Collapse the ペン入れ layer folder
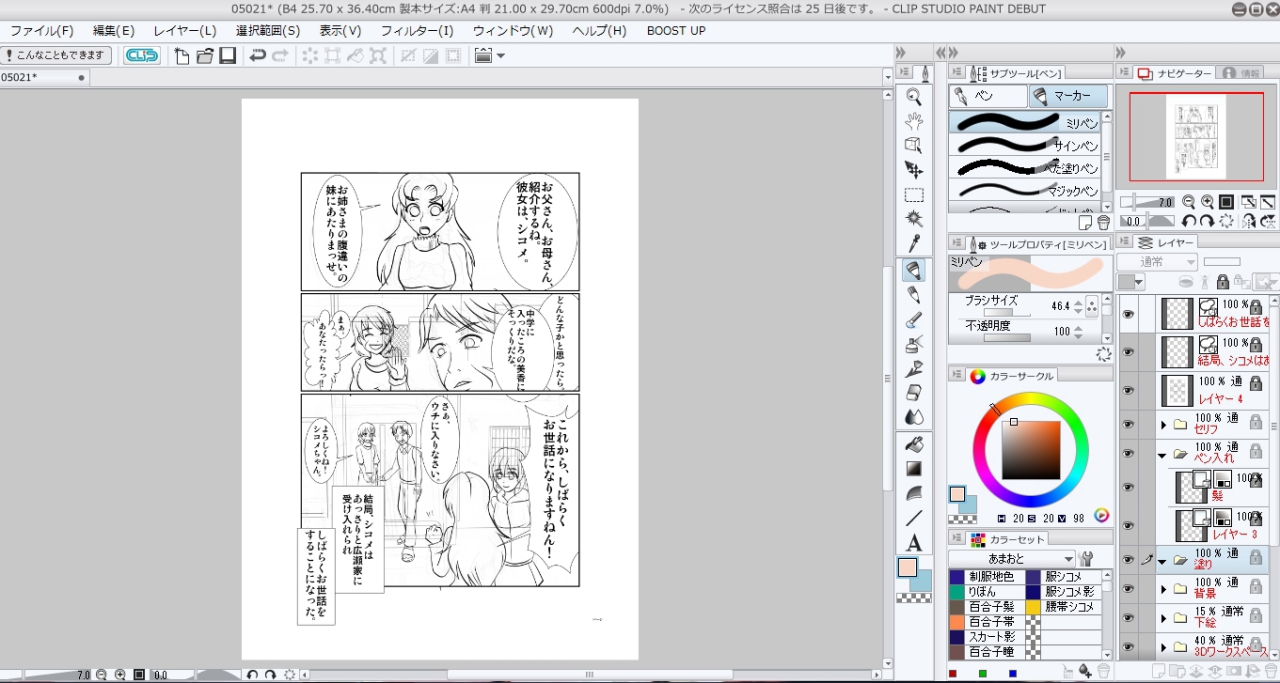1280x683 pixels. tap(1163, 454)
